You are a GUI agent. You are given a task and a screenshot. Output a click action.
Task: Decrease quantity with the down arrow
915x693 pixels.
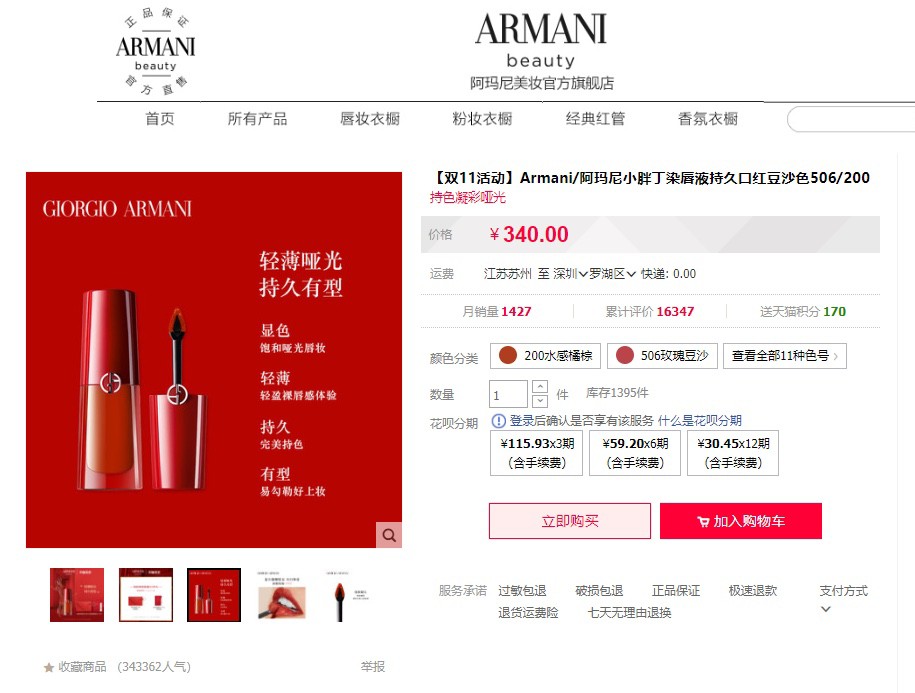click(540, 401)
